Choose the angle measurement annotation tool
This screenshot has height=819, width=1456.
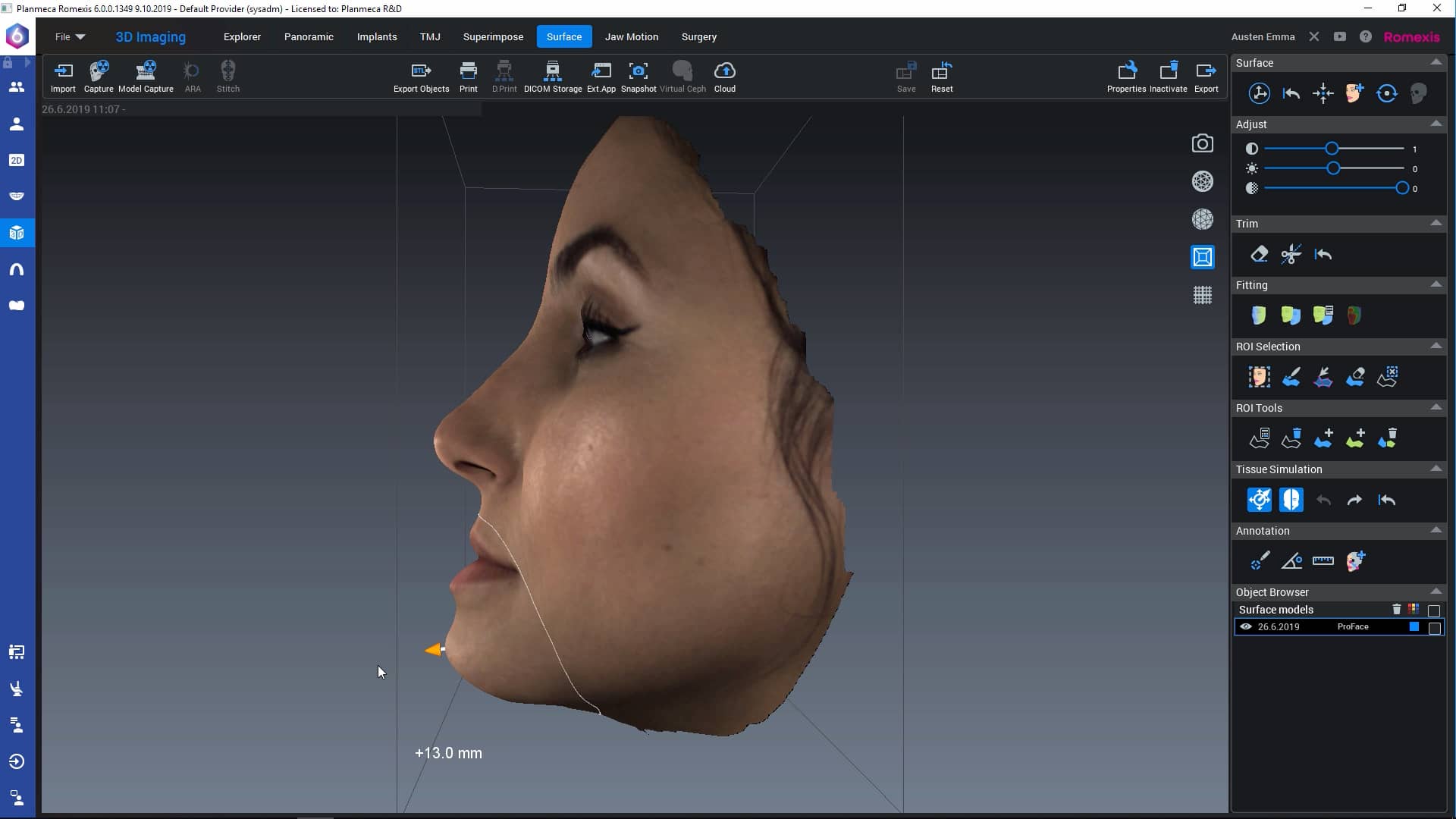[1292, 561]
